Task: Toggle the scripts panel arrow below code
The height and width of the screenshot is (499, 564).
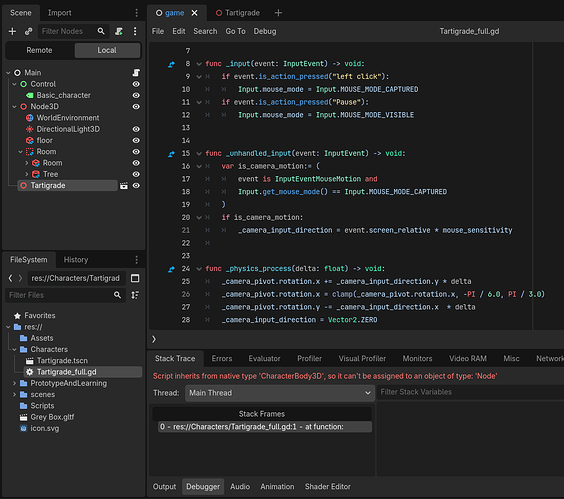Action: 154,339
